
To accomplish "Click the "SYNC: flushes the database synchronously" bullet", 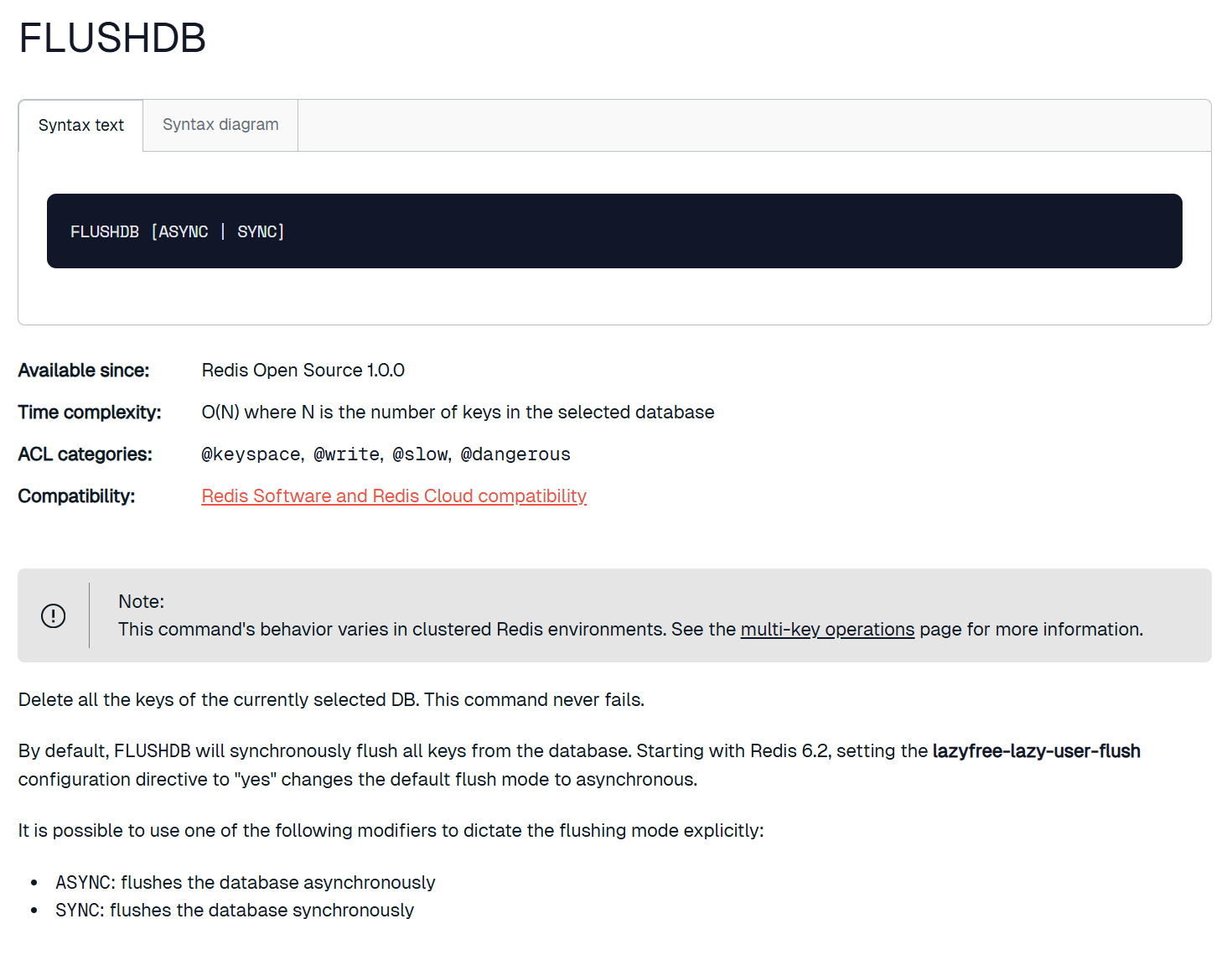I will click(x=235, y=911).
